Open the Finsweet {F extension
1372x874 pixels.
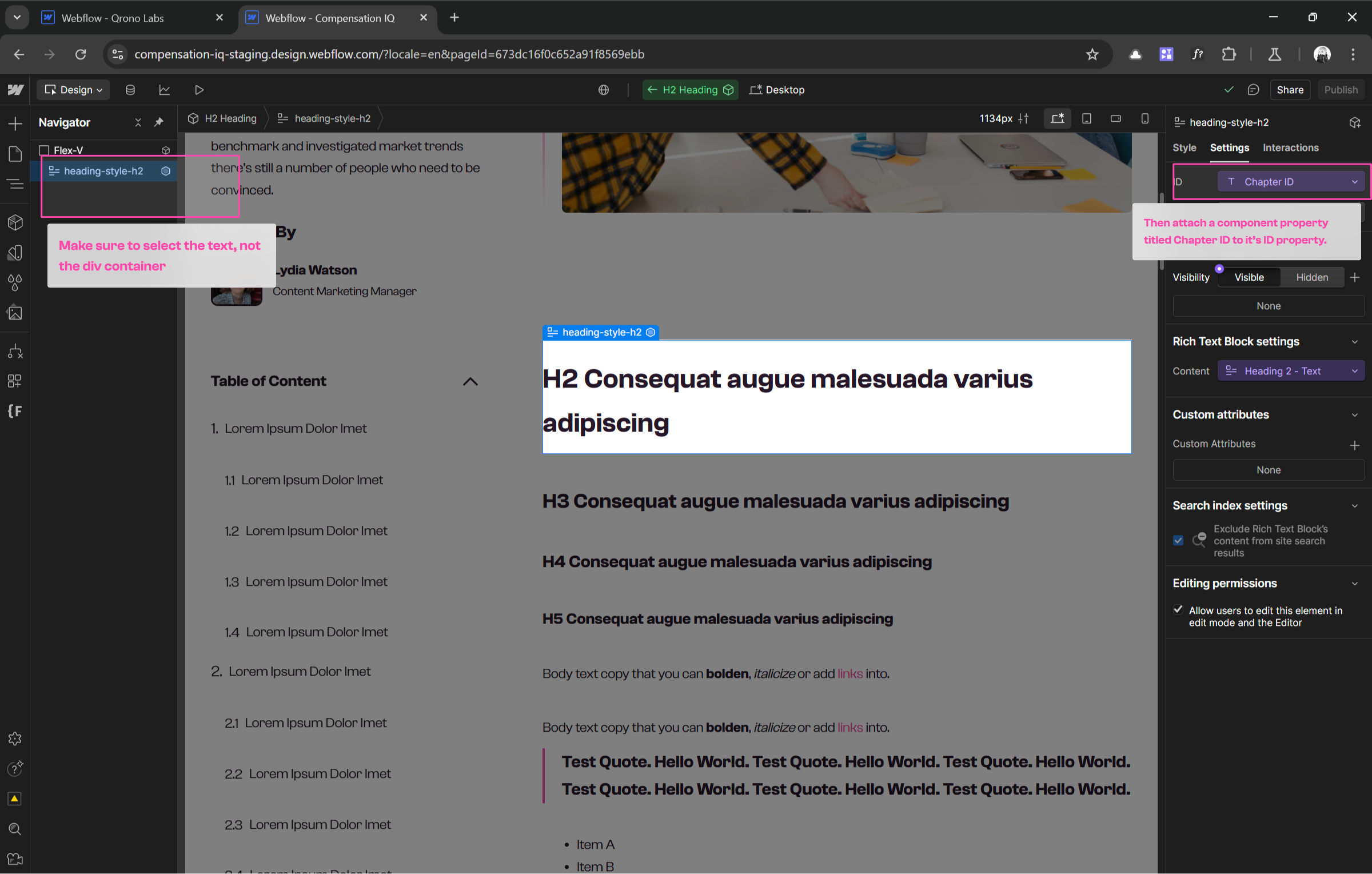15,411
